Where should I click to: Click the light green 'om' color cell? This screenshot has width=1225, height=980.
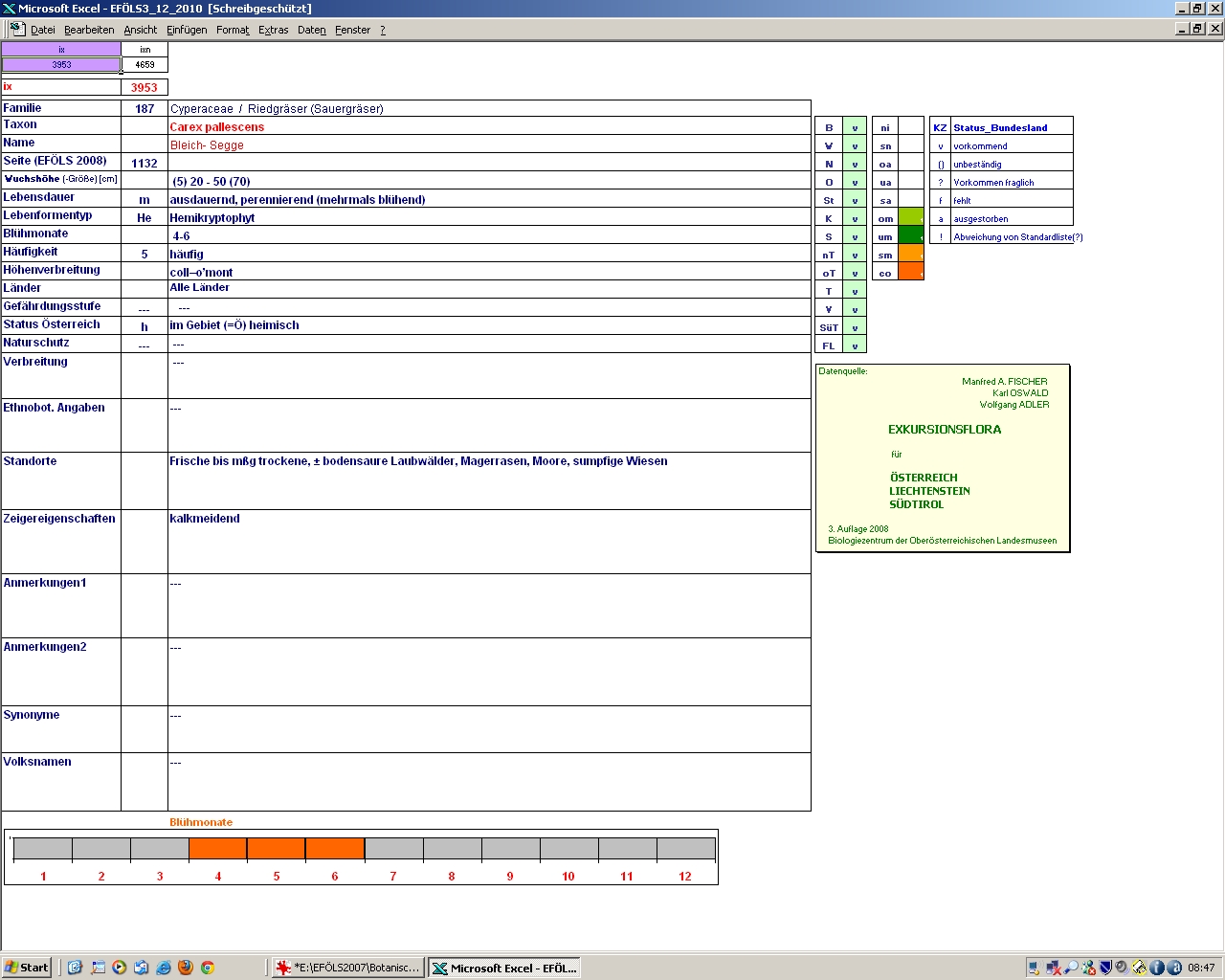(911, 218)
